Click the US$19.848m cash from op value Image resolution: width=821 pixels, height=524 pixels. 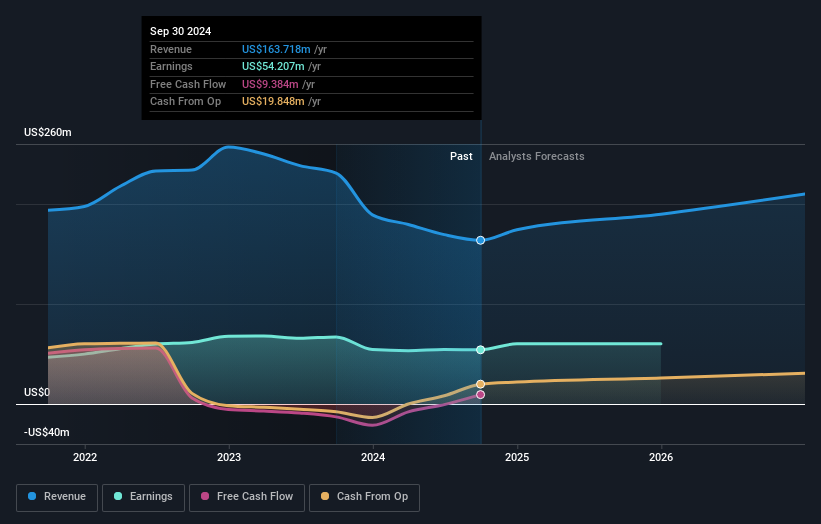click(273, 102)
